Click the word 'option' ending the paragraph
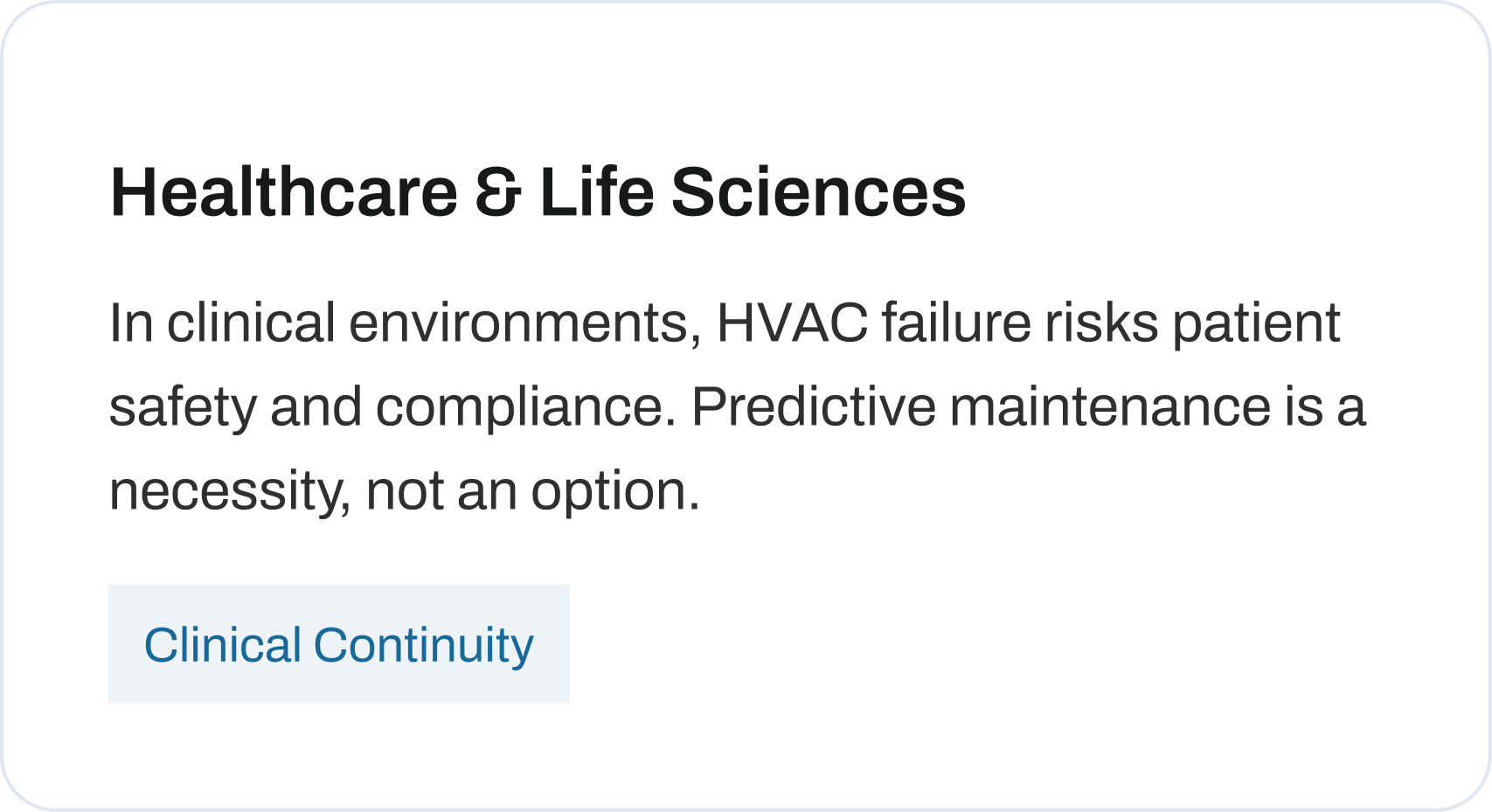1492x812 pixels. (x=610, y=492)
